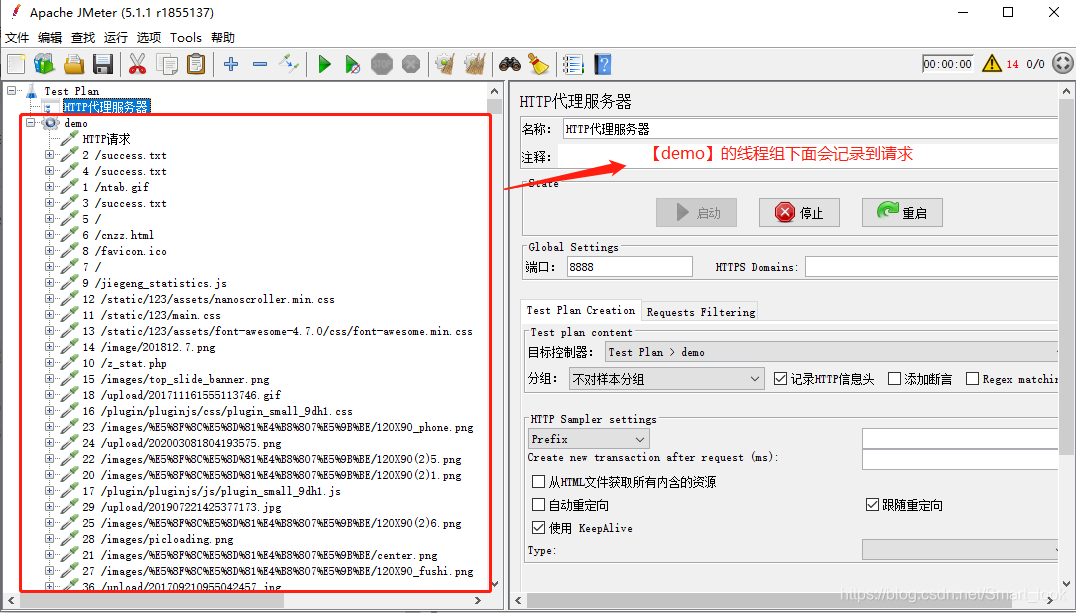Expand the 11 /static/123/main.css node

[x=49, y=315]
